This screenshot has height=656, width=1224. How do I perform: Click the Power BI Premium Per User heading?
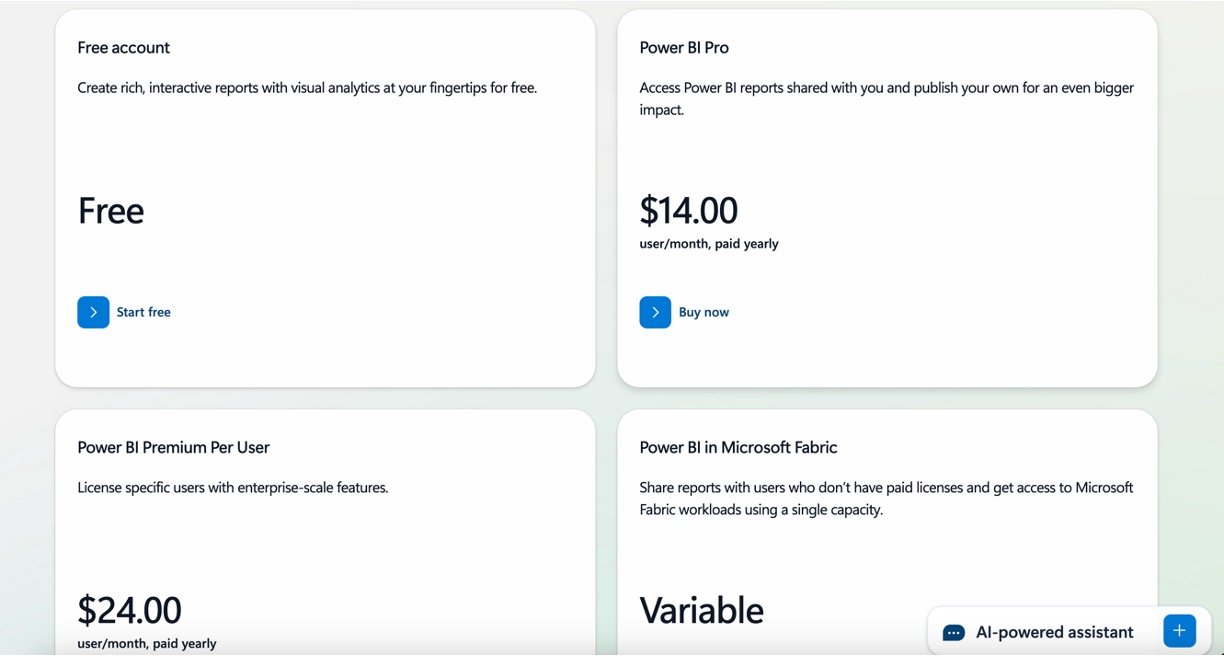click(174, 448)
